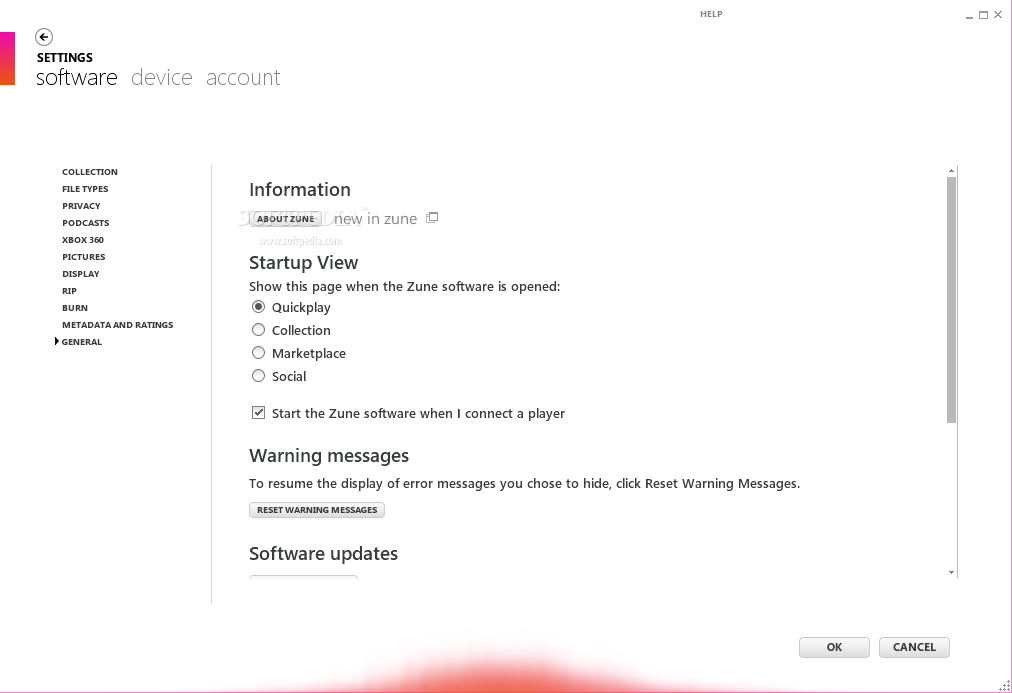Open Metadata and Ratings settings section
This screenshot has height=693, width=1012.
pyautogui.click(x=117, y=325)
